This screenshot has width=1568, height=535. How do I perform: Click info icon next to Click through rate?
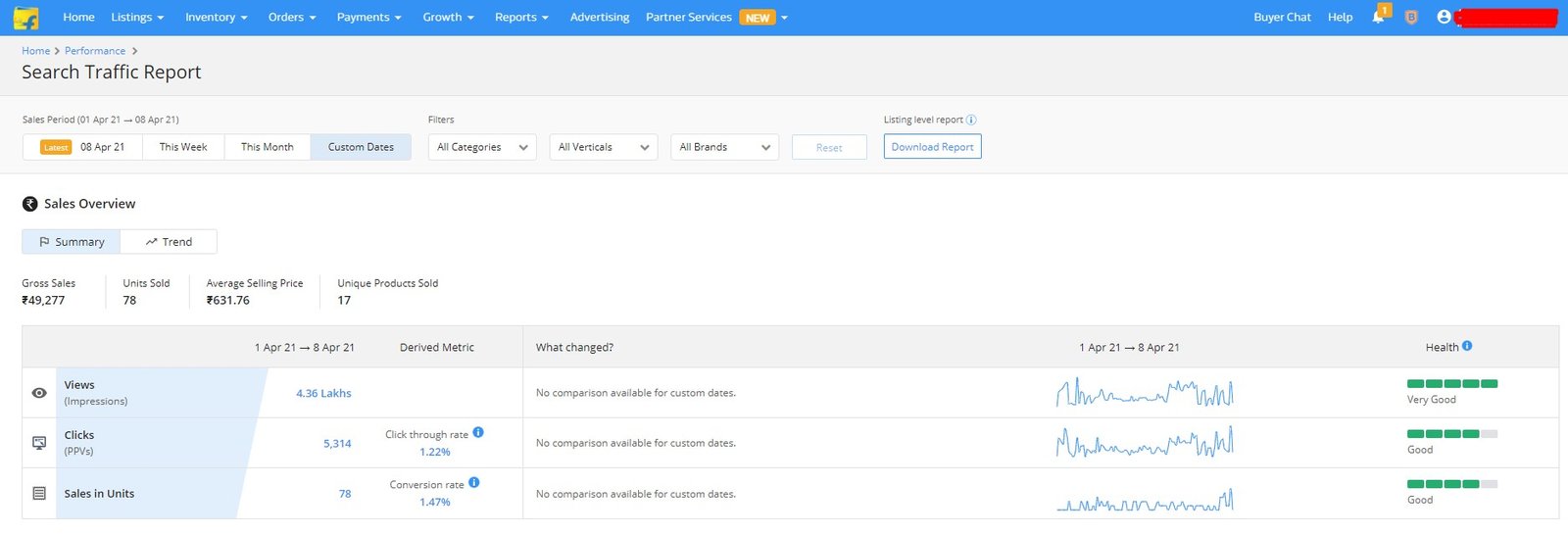[478, 432]
